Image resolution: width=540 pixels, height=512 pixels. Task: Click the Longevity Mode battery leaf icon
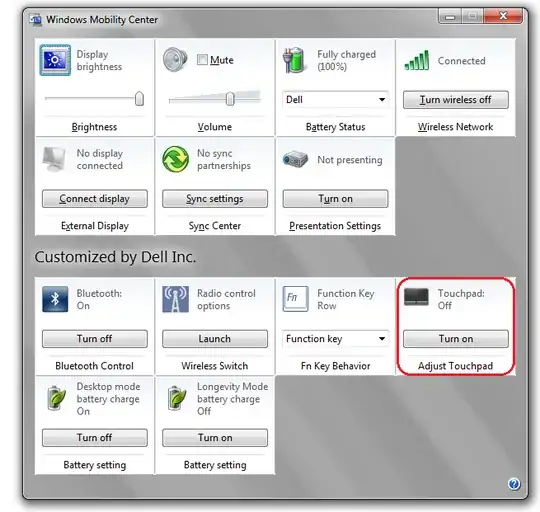[177, 398]
